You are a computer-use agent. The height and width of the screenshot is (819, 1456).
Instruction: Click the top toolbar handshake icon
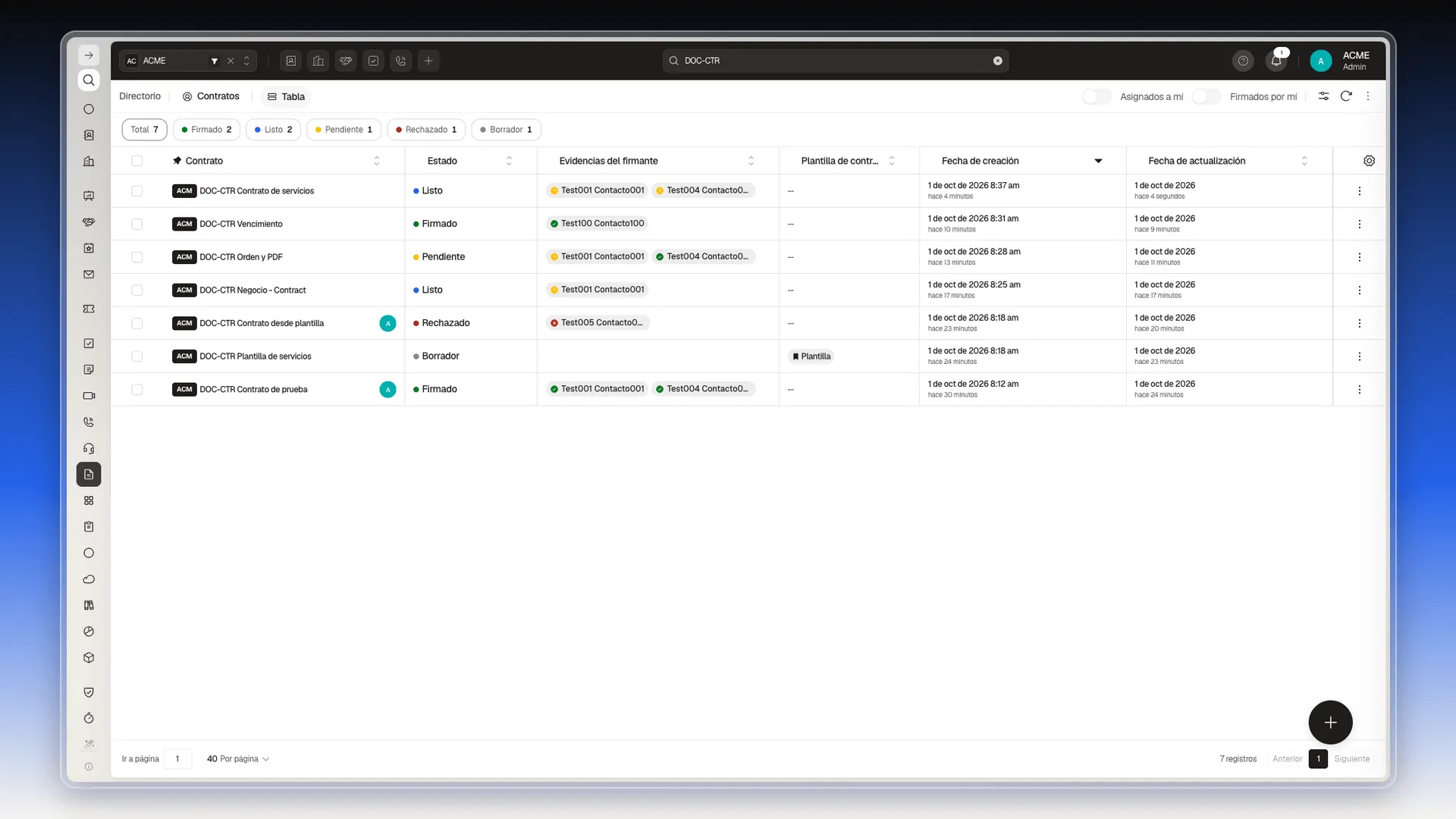point(346,61)
